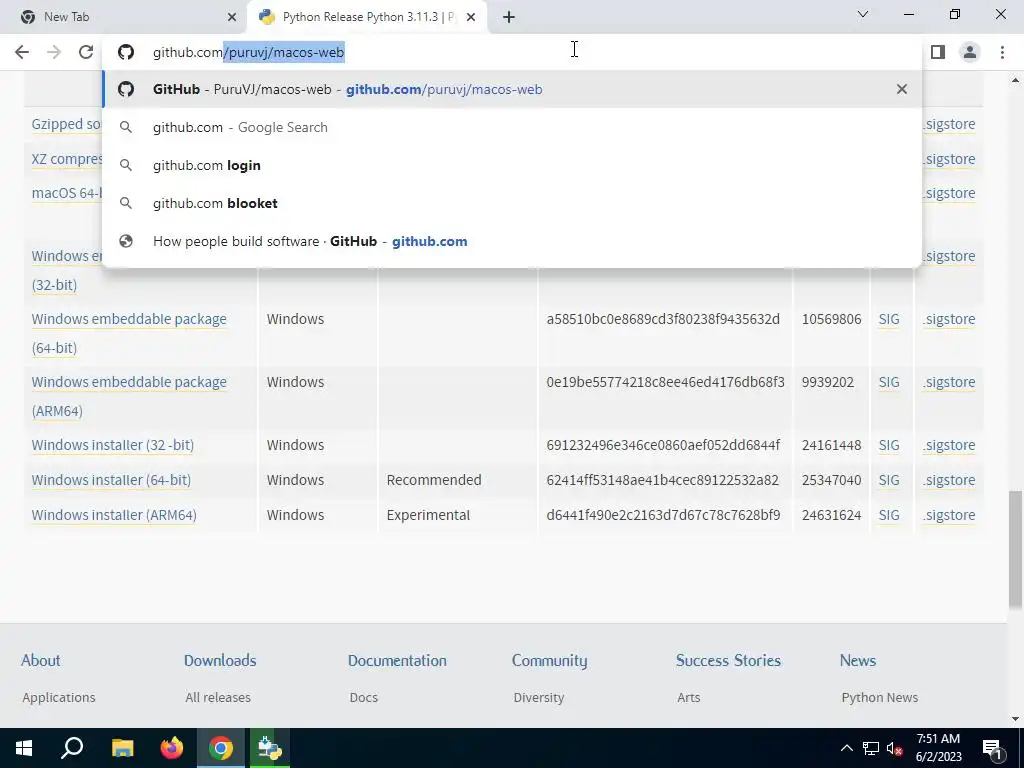1024x768 pixels.
Task: Click the Experimental description cell
Action: pyautogui.click(x=428, y=515)
